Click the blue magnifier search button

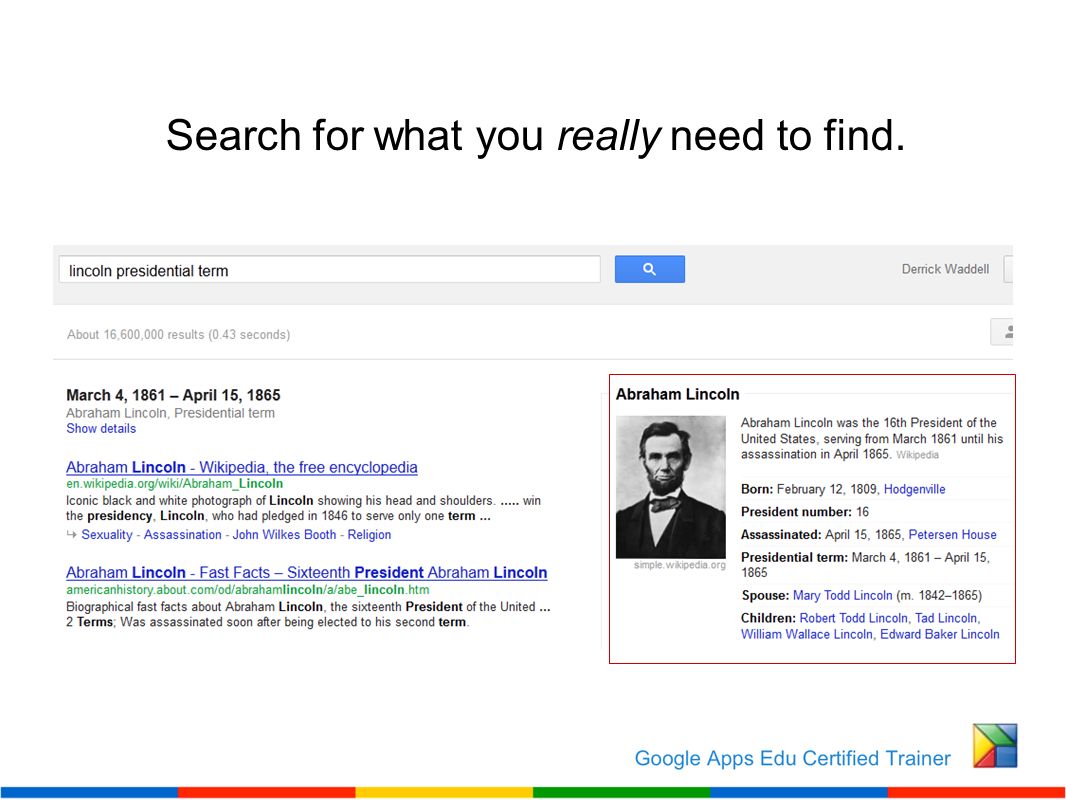tap(649, 269)
